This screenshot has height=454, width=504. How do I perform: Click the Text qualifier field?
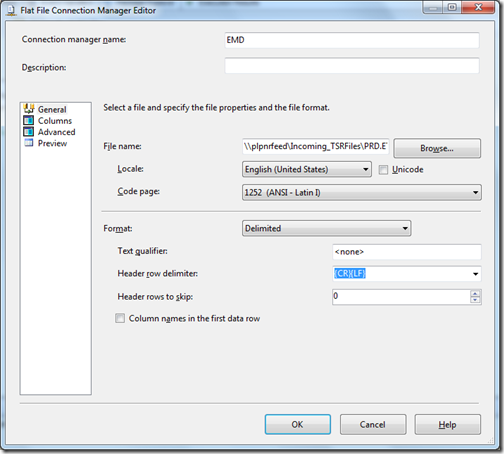407,252
